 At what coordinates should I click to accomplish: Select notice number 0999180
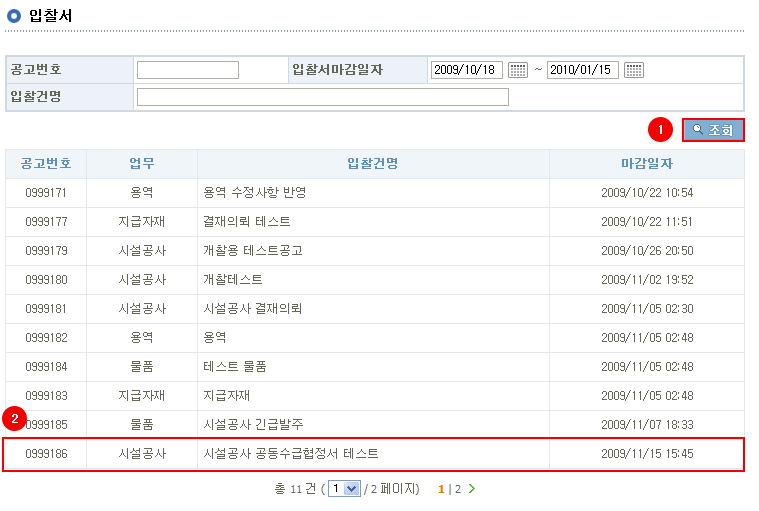(46, 280)
